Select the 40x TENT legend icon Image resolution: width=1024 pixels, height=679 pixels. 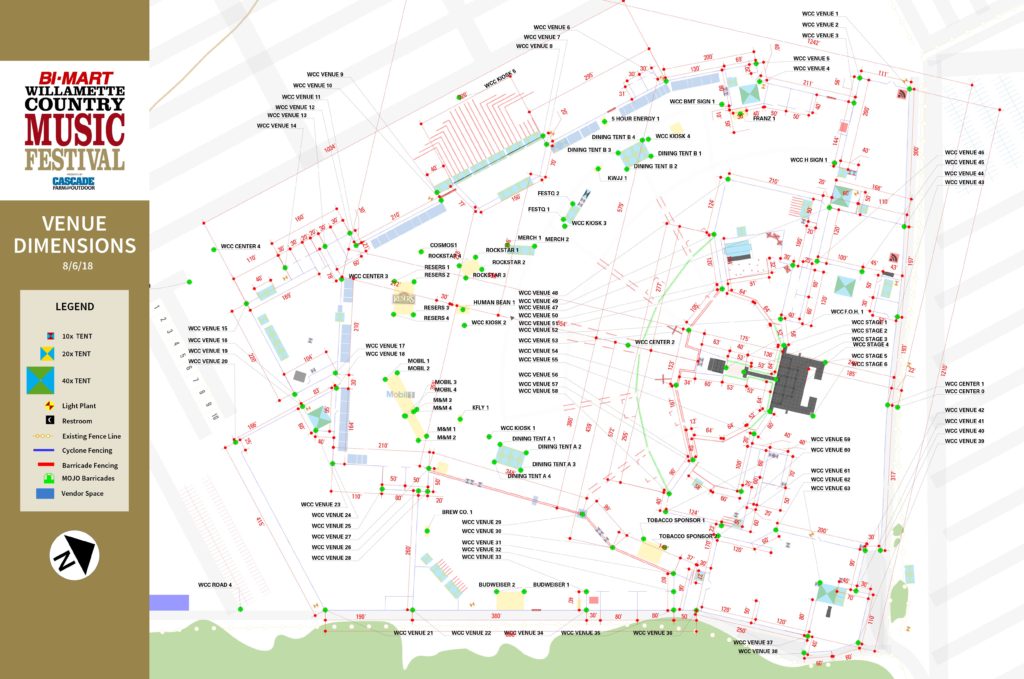[x=42, y=380]
